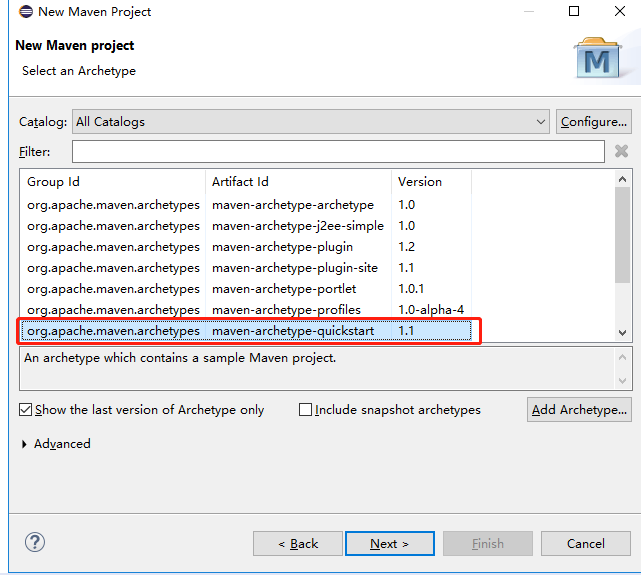The image size is (641, 575).
Task: Click the Add Archetype... button
Action: tap(579, 409)
